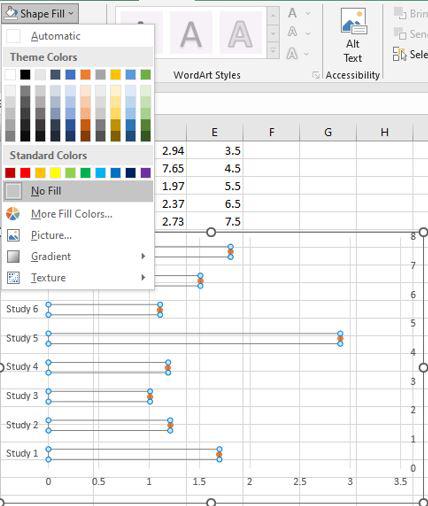Pick the light green standard color
Image resolution: width=428 pixels, height=506 pixels.
point(70,173)
